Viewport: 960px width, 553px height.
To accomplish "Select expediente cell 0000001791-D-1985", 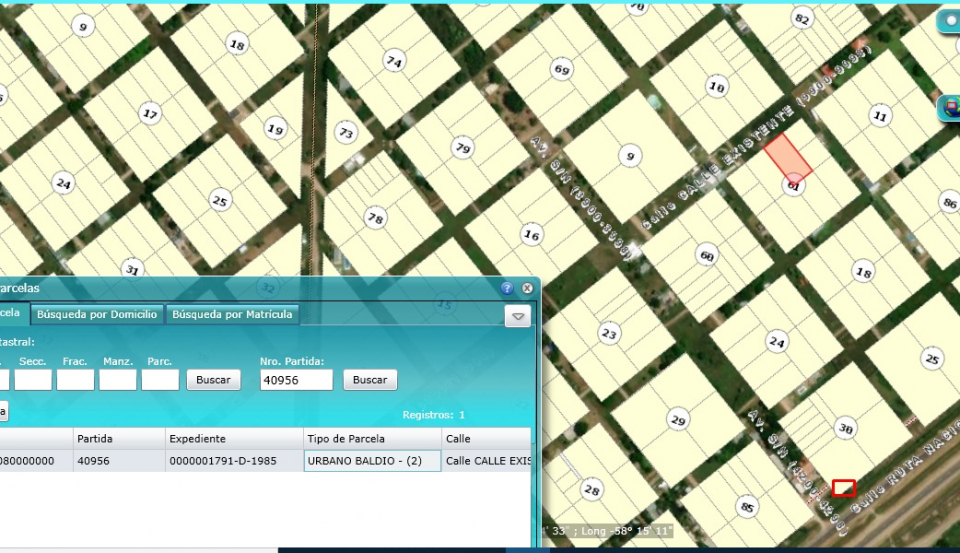I will (234, 461).
